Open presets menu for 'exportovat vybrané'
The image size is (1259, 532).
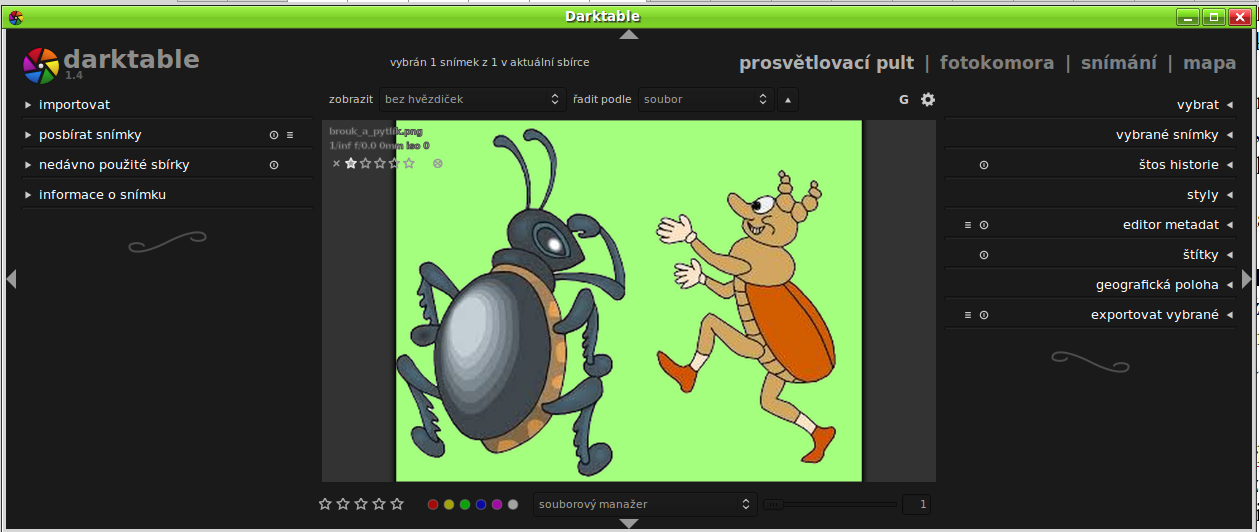point(968,315)
